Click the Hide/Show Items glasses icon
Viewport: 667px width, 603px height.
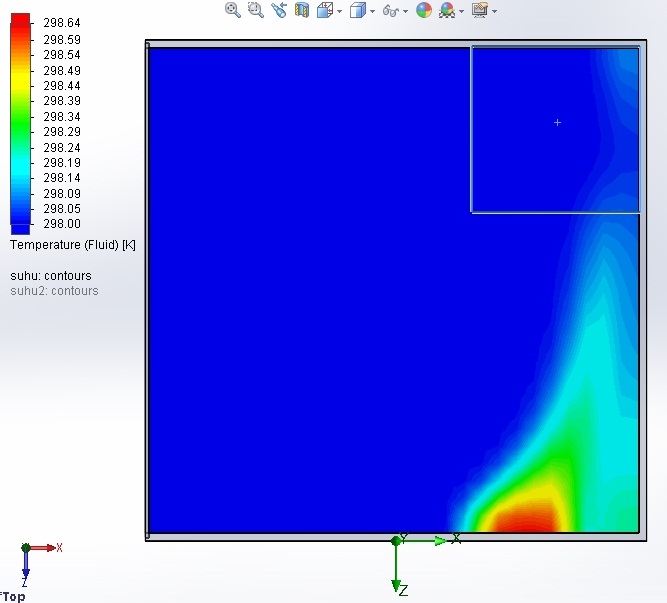[x=391, y=11]
